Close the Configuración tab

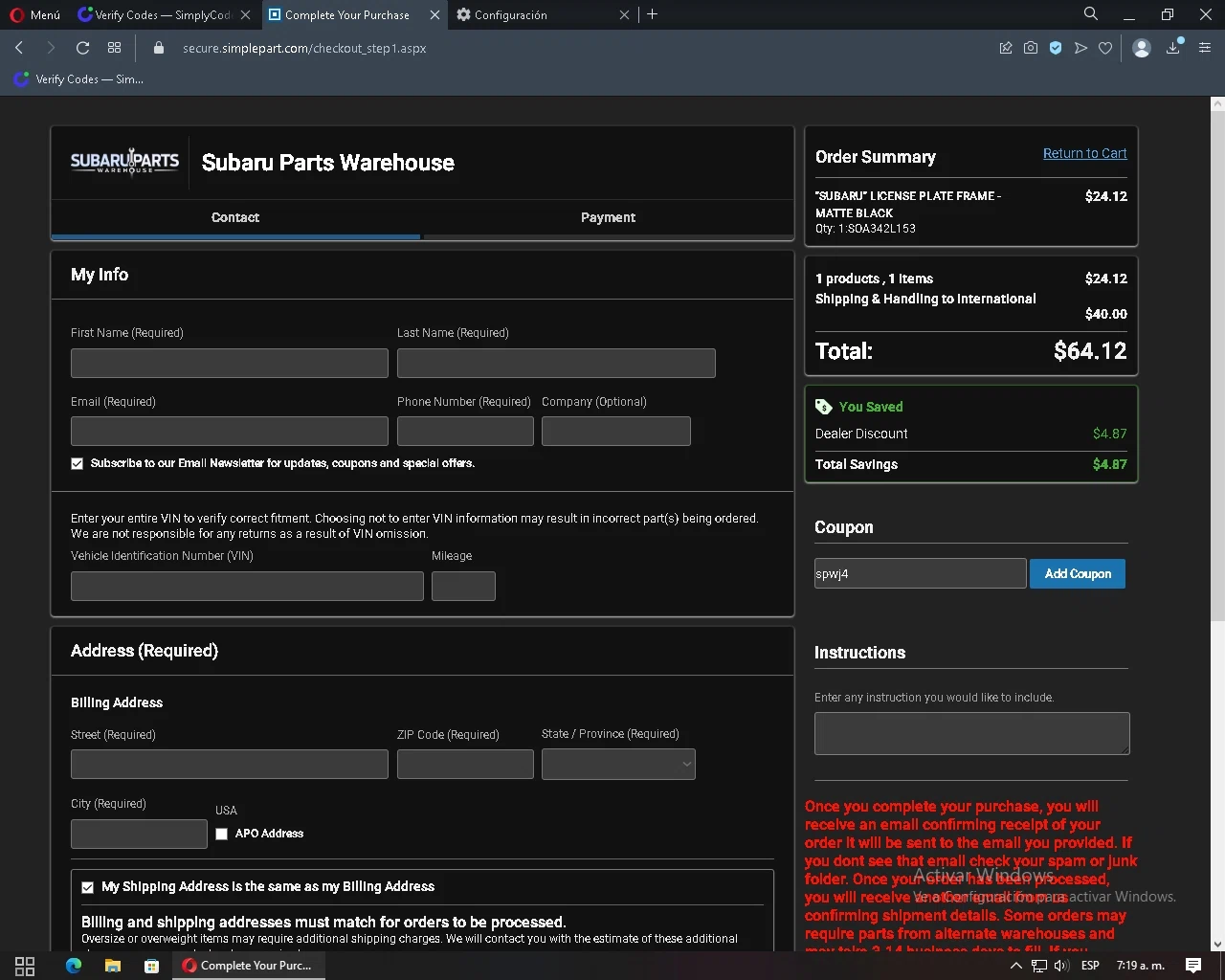(624, 14)
